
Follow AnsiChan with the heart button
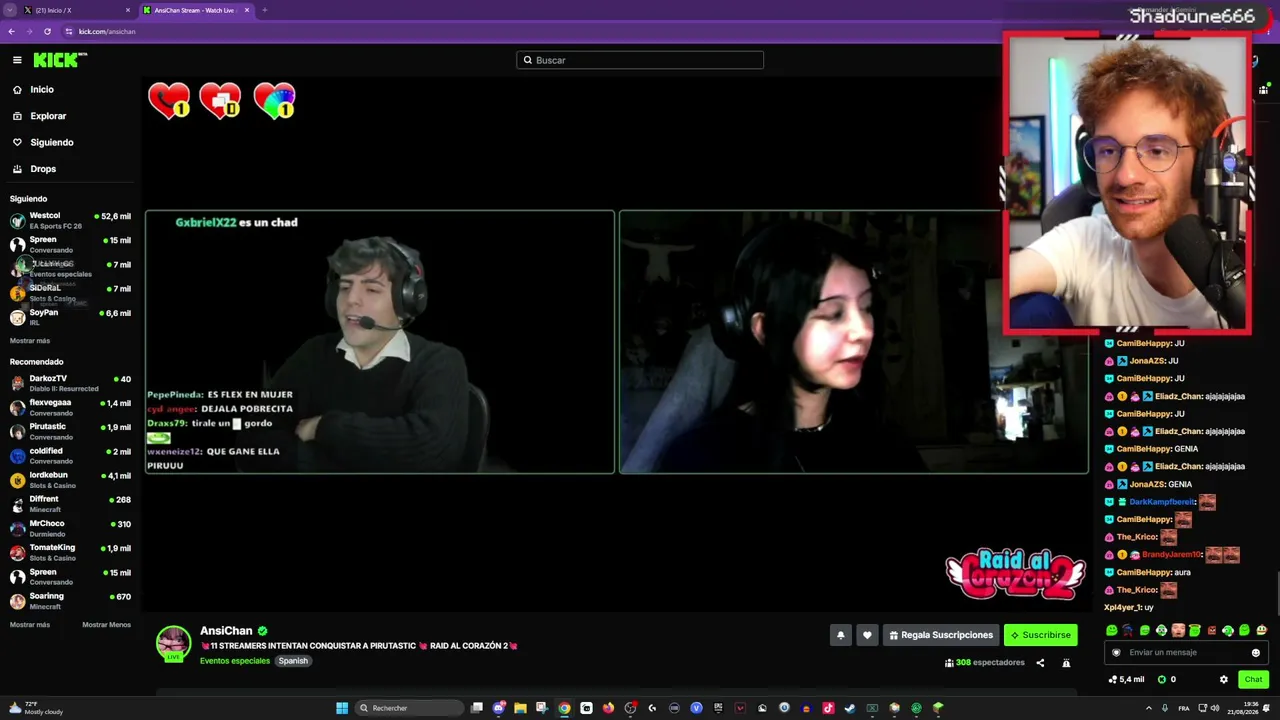(867, 635)
